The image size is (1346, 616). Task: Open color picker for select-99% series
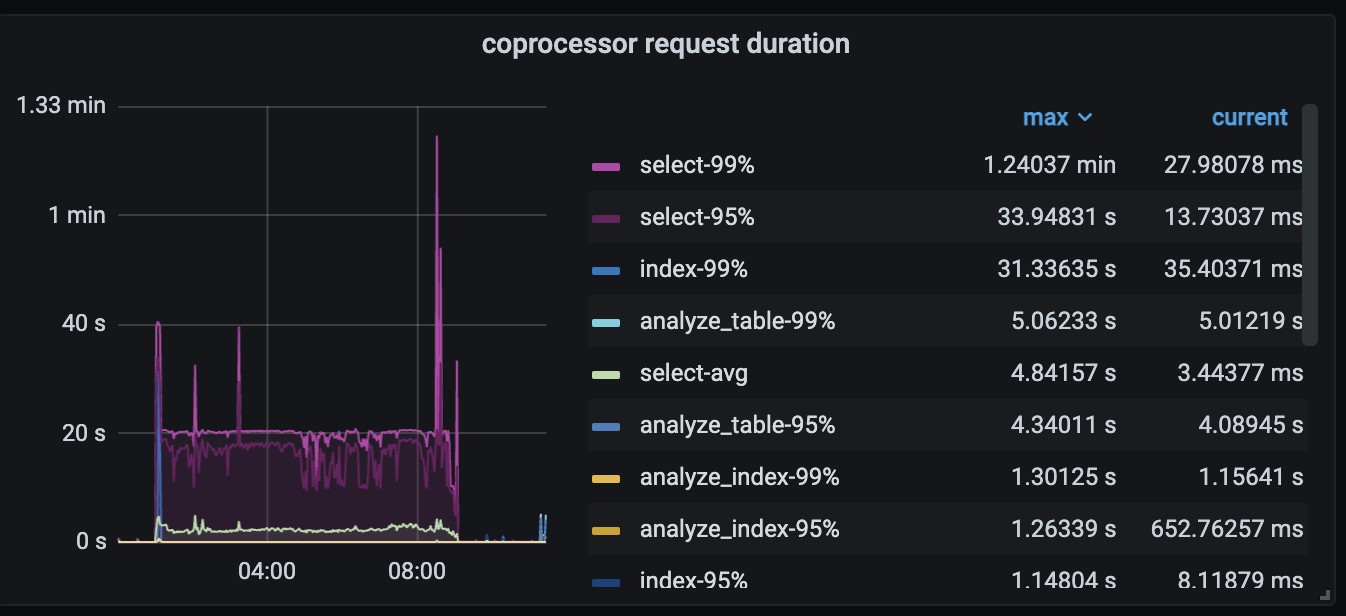pos(606,166)
